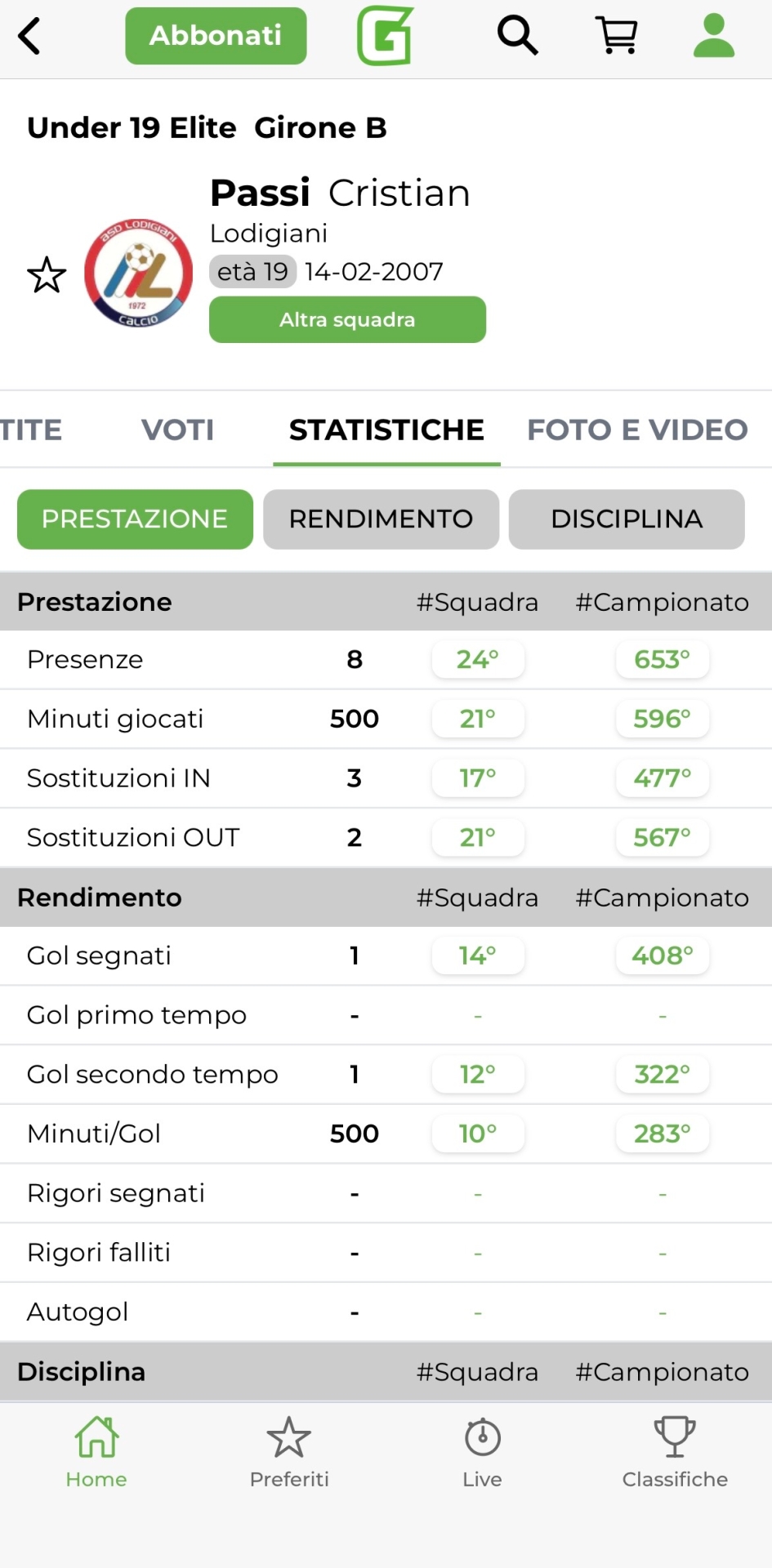
Task: Select the RENDIMENTO filter
Action: point(381,519)
